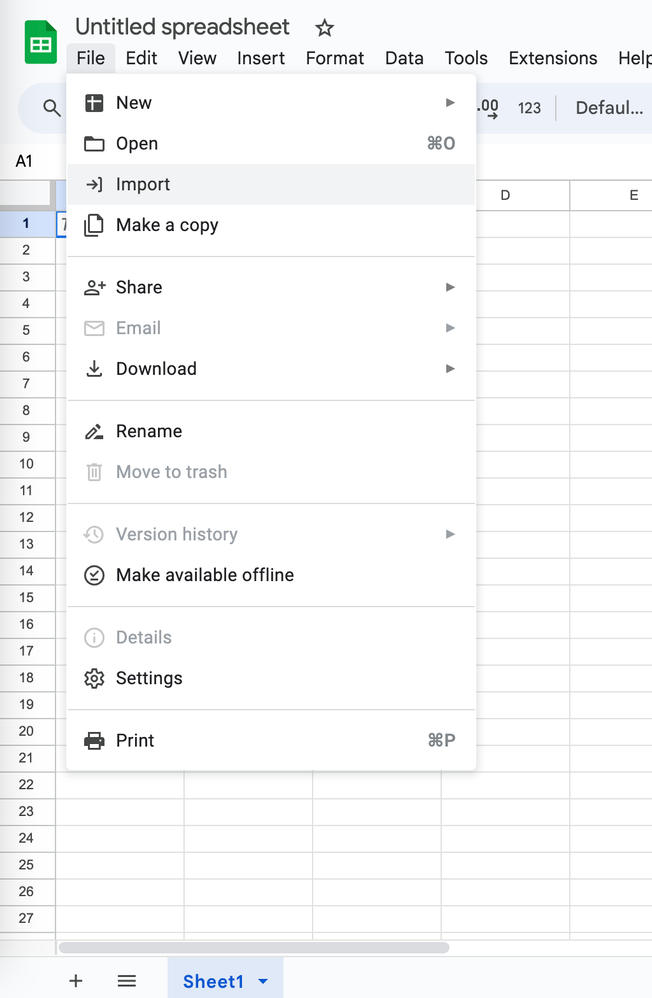Add a new sheet with the plus icon
The width and height of the screenshot is (652, 998).
75,981
